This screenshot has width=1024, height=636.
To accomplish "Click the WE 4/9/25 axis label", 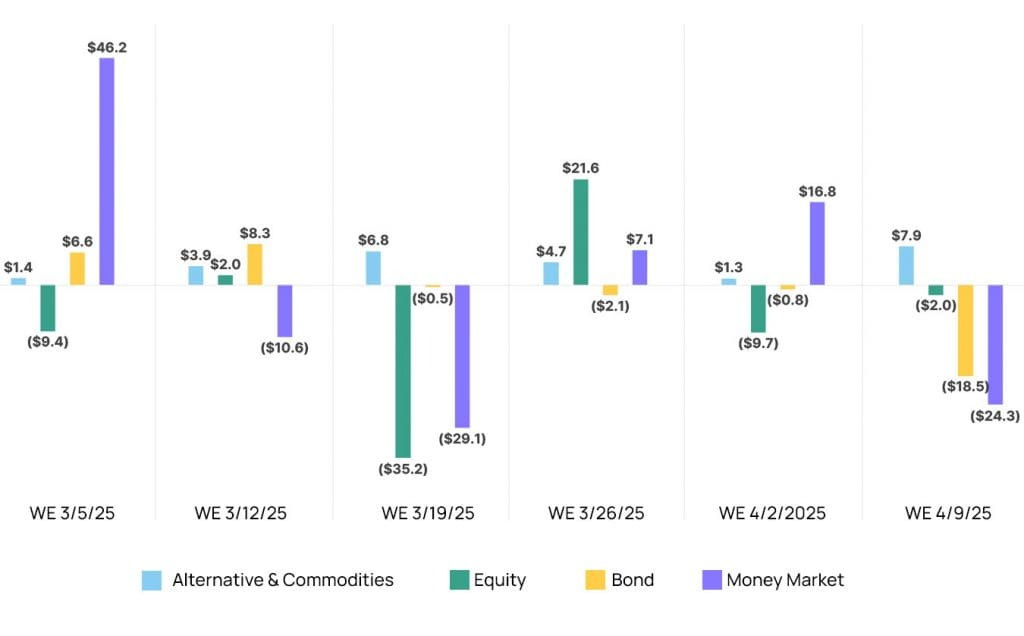I will pos(948,513).
